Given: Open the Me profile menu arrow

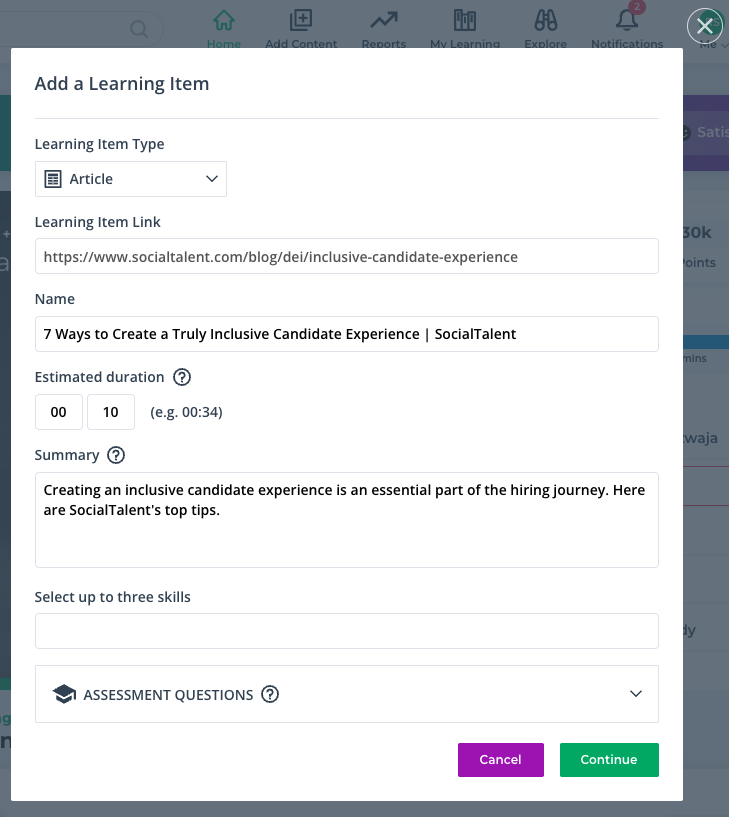Looking at the screenshot, I should pyautogui.click(x=724, y=45).
